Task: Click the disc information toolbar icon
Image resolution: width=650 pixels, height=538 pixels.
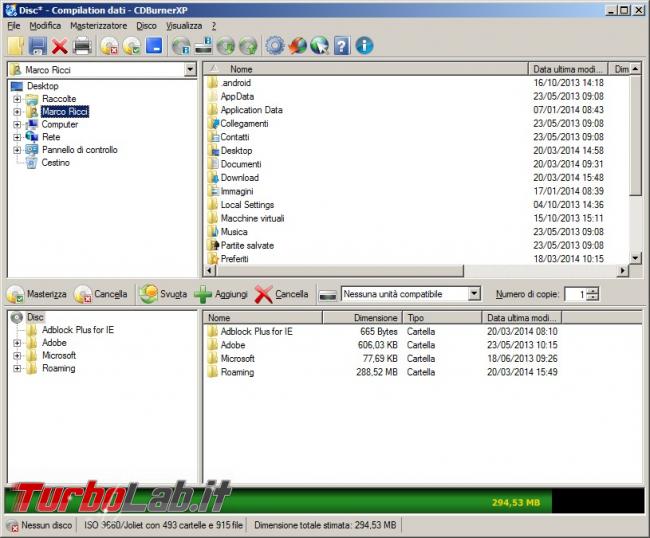Action: pos(181,46)
